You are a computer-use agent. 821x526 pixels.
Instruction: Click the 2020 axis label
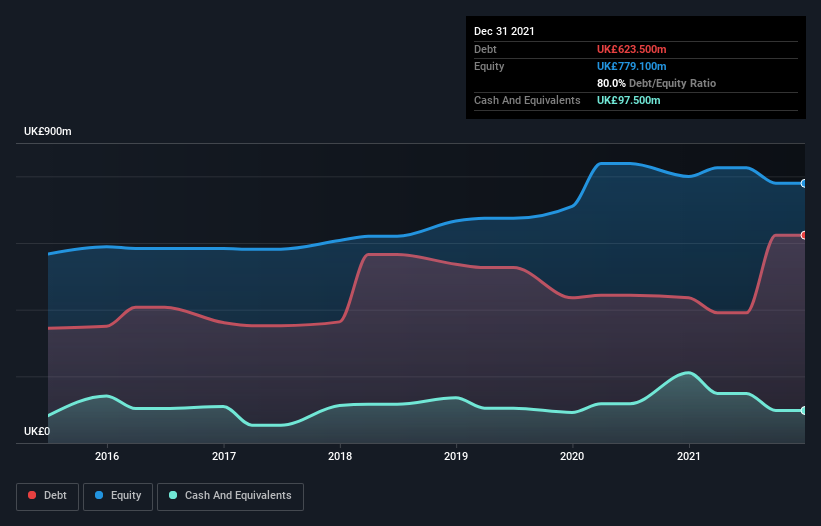coord(572,456)
